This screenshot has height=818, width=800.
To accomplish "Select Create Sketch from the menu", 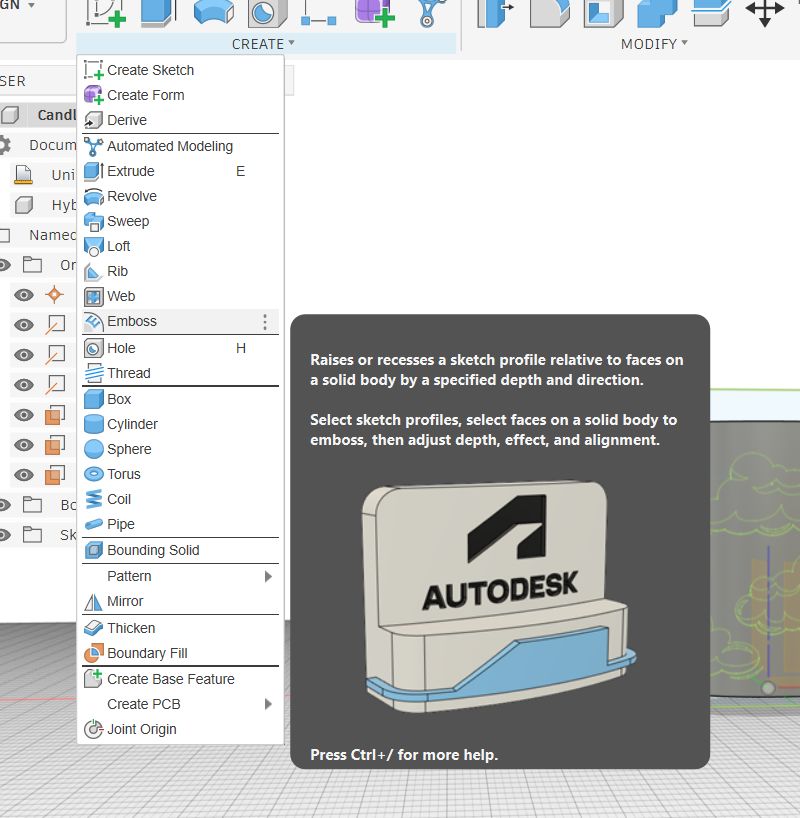I will pos(180,70).
